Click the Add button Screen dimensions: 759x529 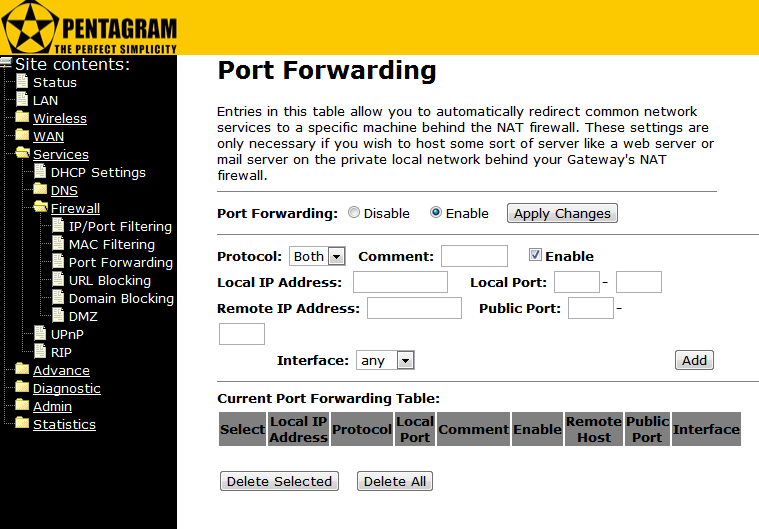tap(694, 360)
